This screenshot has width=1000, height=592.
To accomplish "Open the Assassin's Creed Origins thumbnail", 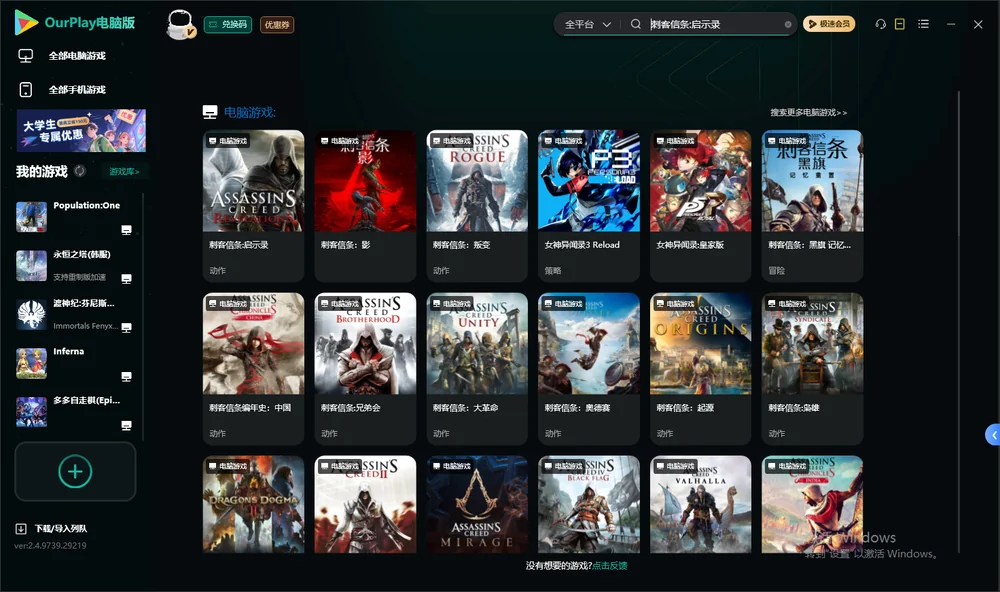I will (x=700, y=343).
